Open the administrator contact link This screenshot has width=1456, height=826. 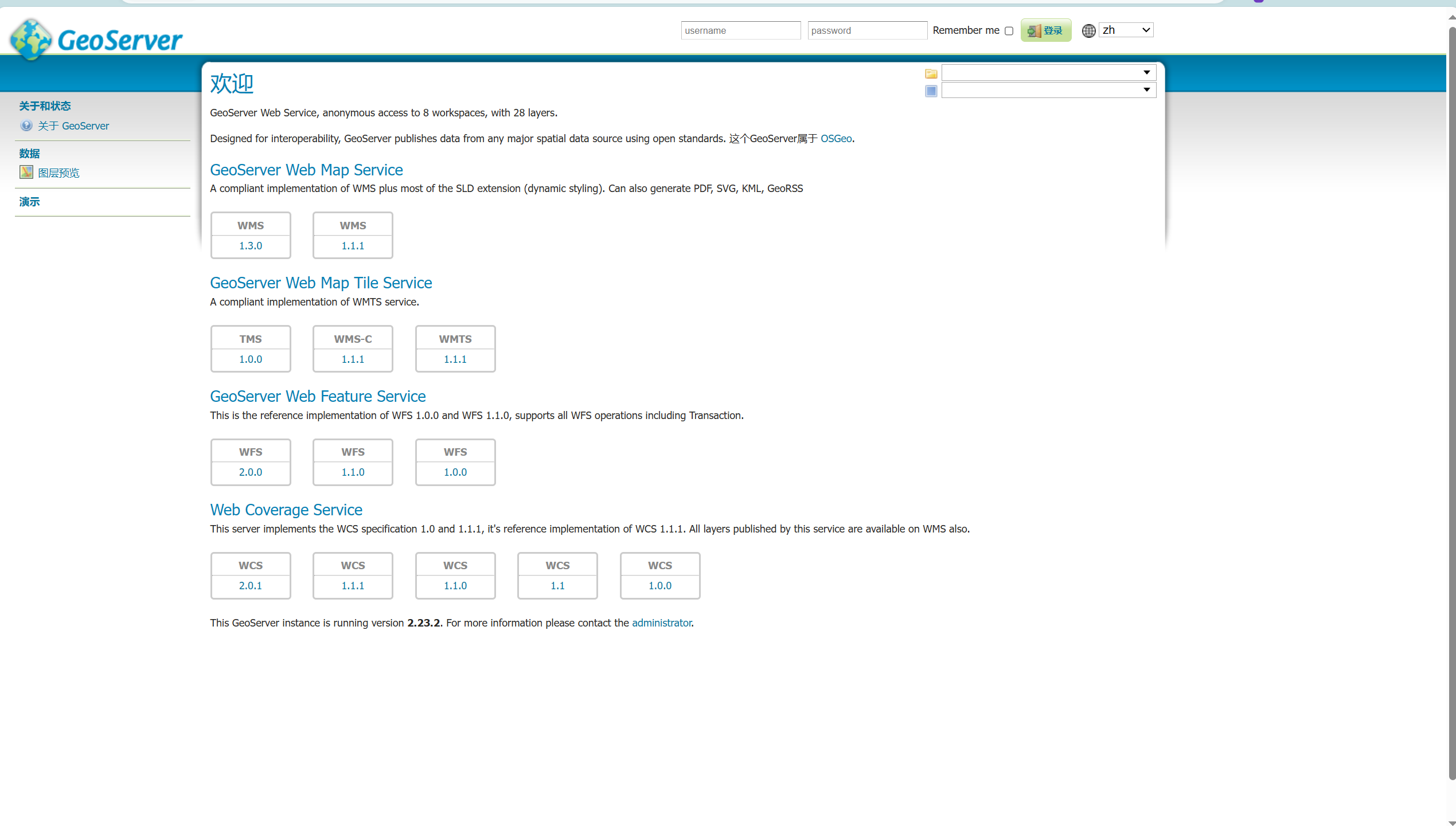click(661, 623)
